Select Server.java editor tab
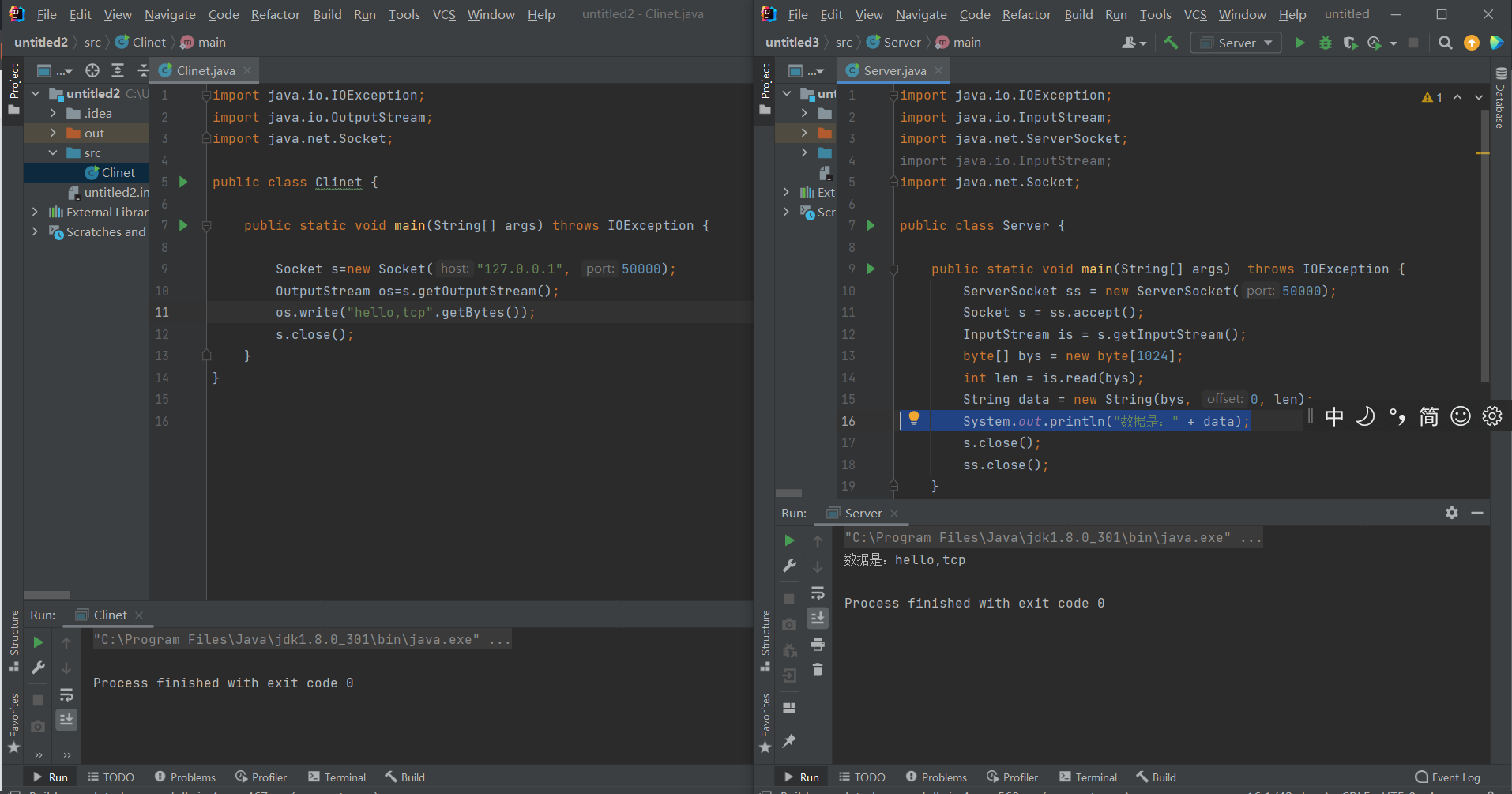Screen dimensions: 1512x794 [894, 70]
